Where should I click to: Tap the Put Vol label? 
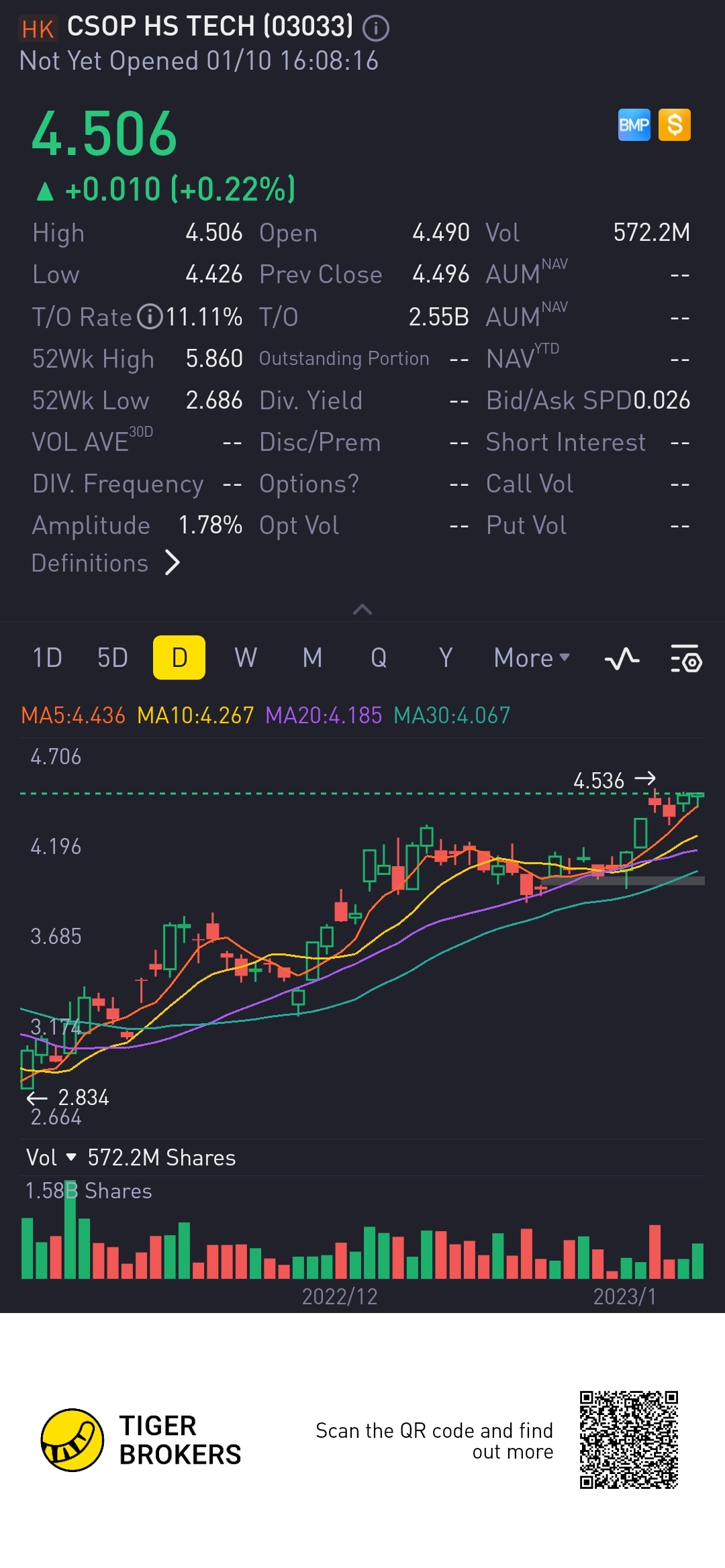tap(526, 525)
